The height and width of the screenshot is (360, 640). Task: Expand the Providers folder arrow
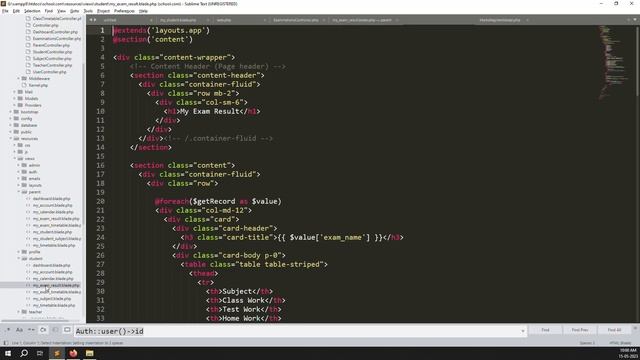pyautogui.click(x=14, y=105)
